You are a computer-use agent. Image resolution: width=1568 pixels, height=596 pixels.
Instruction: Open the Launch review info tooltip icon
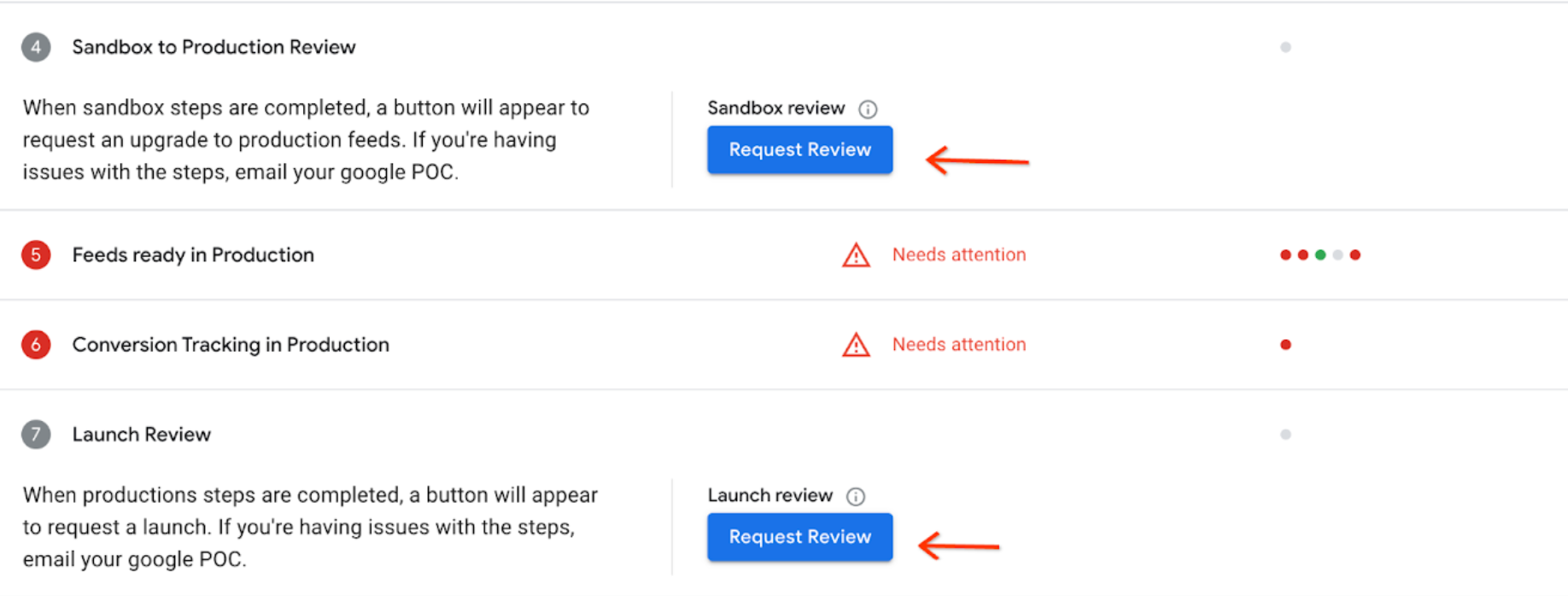857,496
